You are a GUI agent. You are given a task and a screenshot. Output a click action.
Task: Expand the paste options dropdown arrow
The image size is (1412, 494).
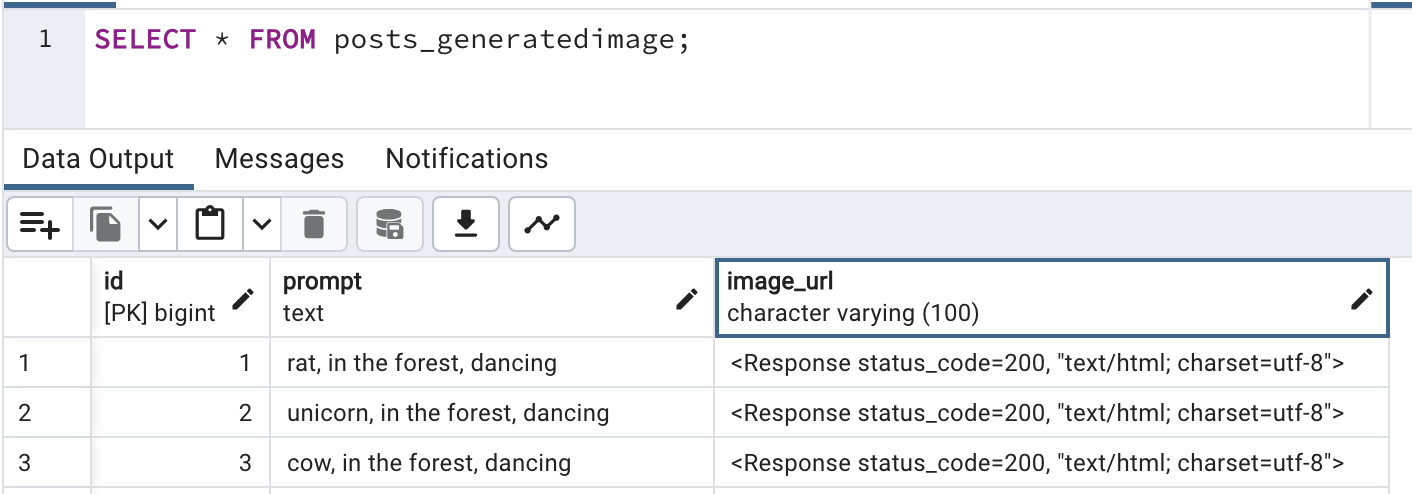(261, 224)
